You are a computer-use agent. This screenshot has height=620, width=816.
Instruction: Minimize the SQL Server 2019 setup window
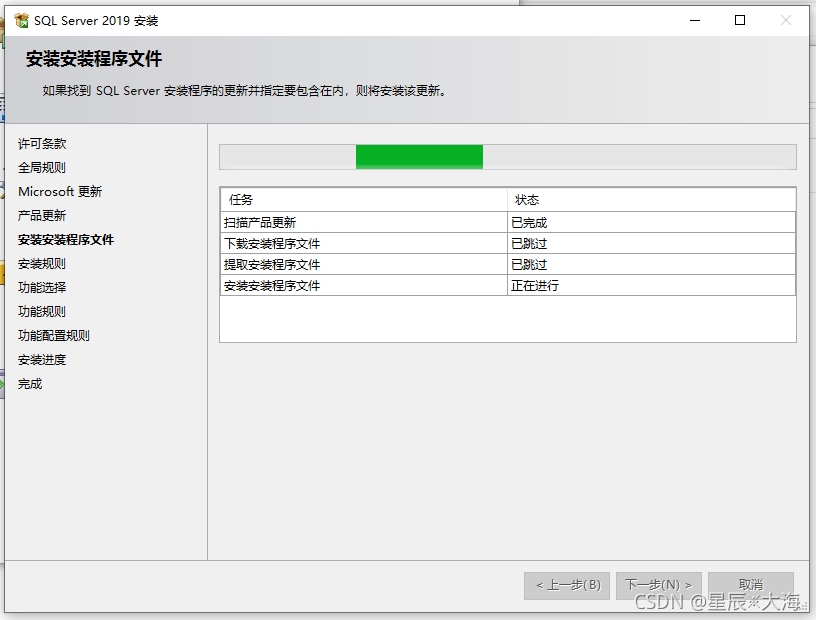[695, 20]
